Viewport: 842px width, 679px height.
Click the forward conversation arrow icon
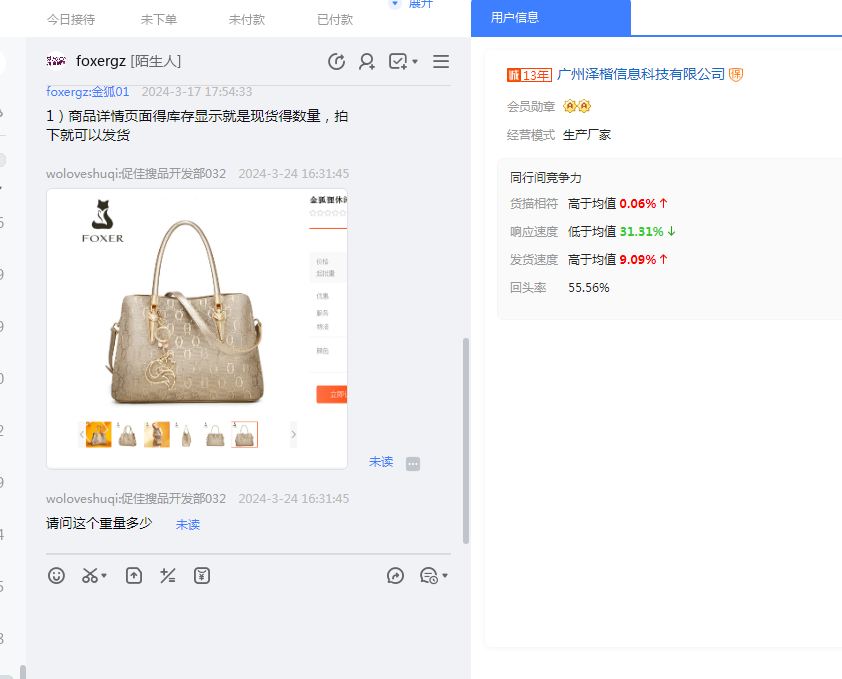[x=396, y=576]
